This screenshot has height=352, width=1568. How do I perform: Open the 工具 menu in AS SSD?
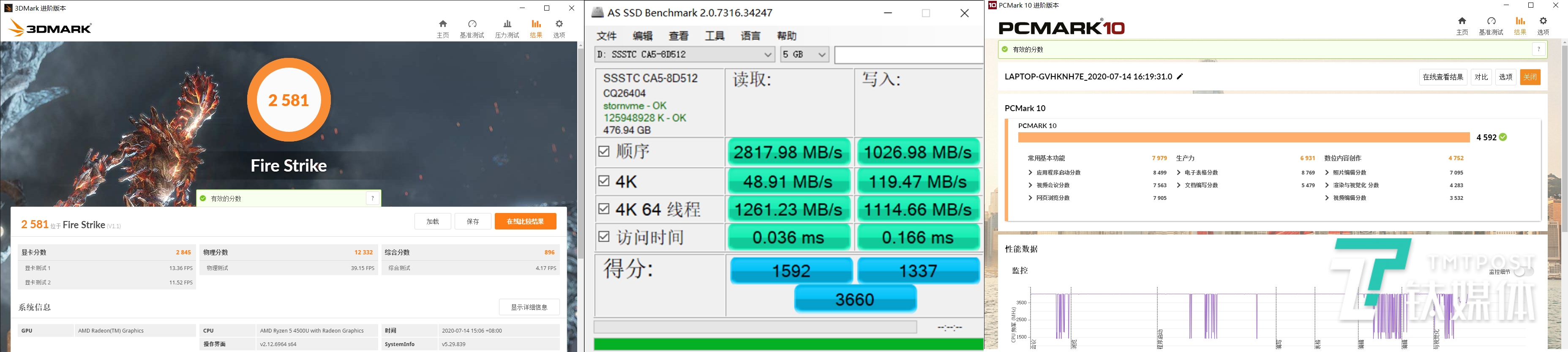pos(714,36)
